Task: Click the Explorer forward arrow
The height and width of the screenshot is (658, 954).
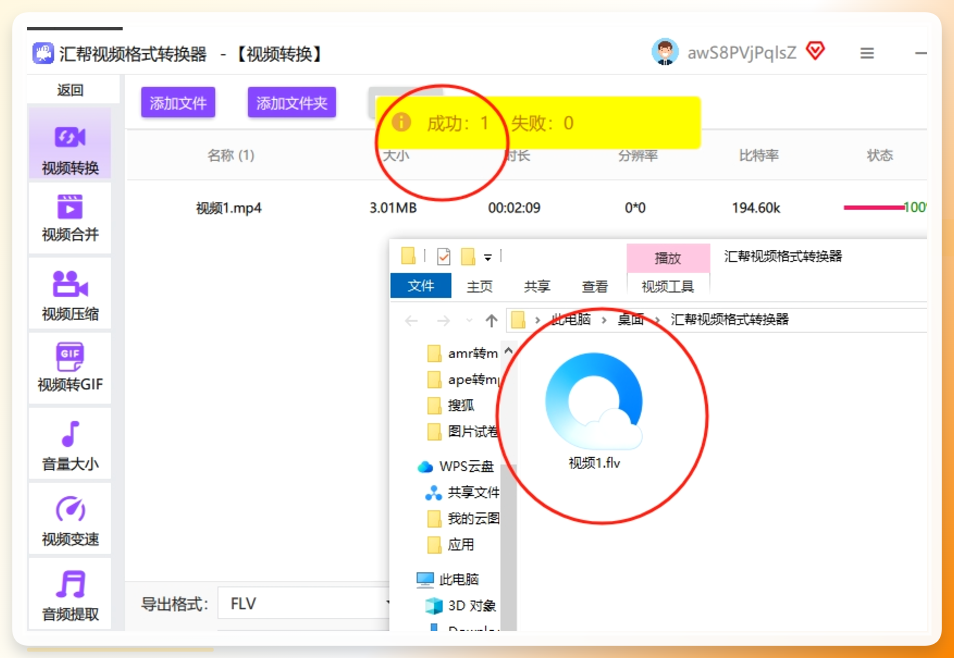Action: click(444, 320)
